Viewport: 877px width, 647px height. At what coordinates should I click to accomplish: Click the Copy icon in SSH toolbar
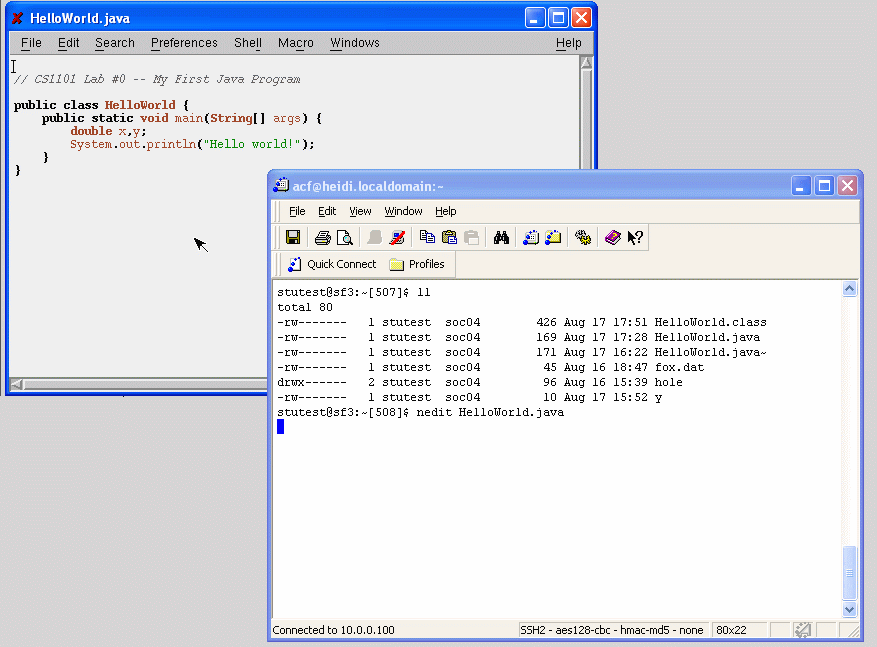pyautogui.click(x=427, y=237)
